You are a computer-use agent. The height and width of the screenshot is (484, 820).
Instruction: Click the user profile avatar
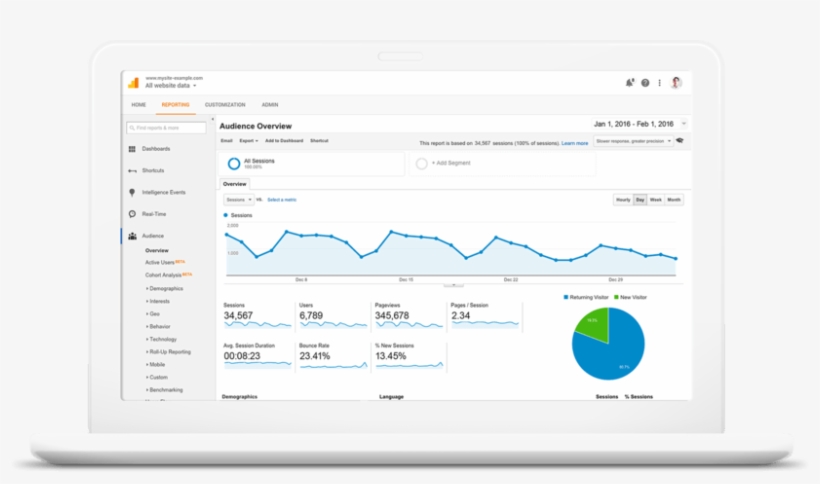[x=676, y=83]
